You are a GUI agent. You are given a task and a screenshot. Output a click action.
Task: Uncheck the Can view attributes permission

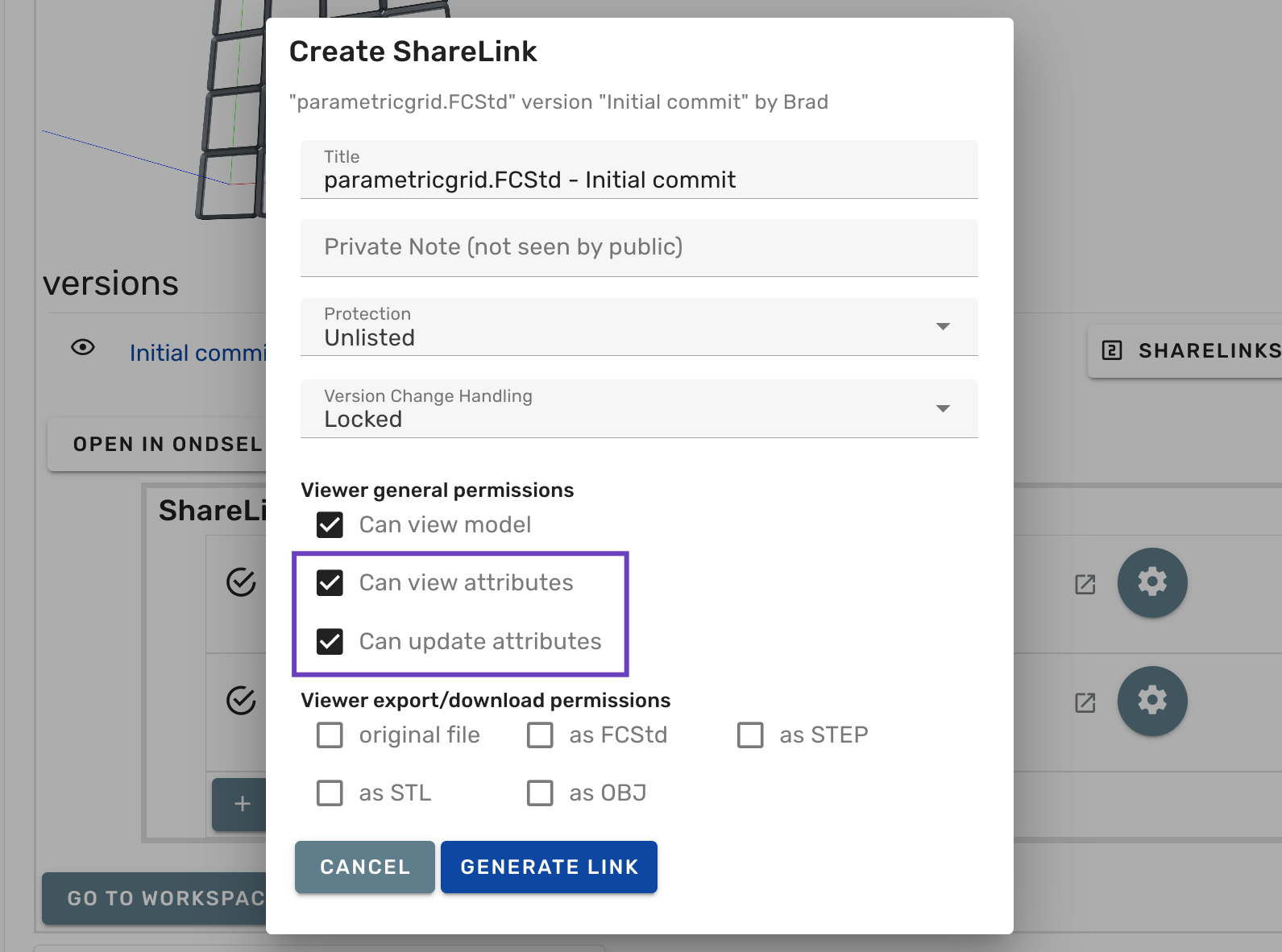click(330, 582)
